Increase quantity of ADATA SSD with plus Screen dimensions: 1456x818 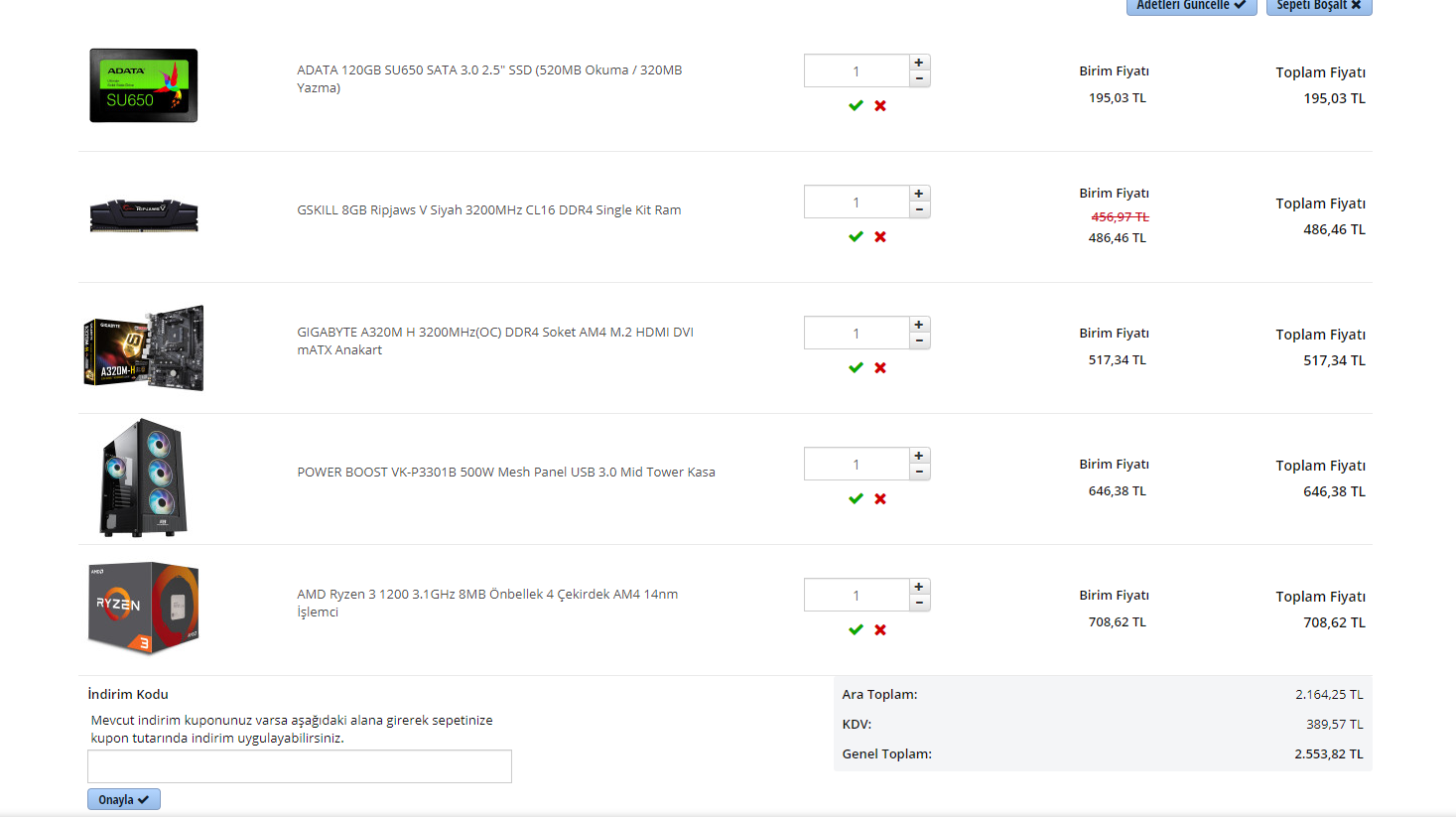tap(919, 63)
